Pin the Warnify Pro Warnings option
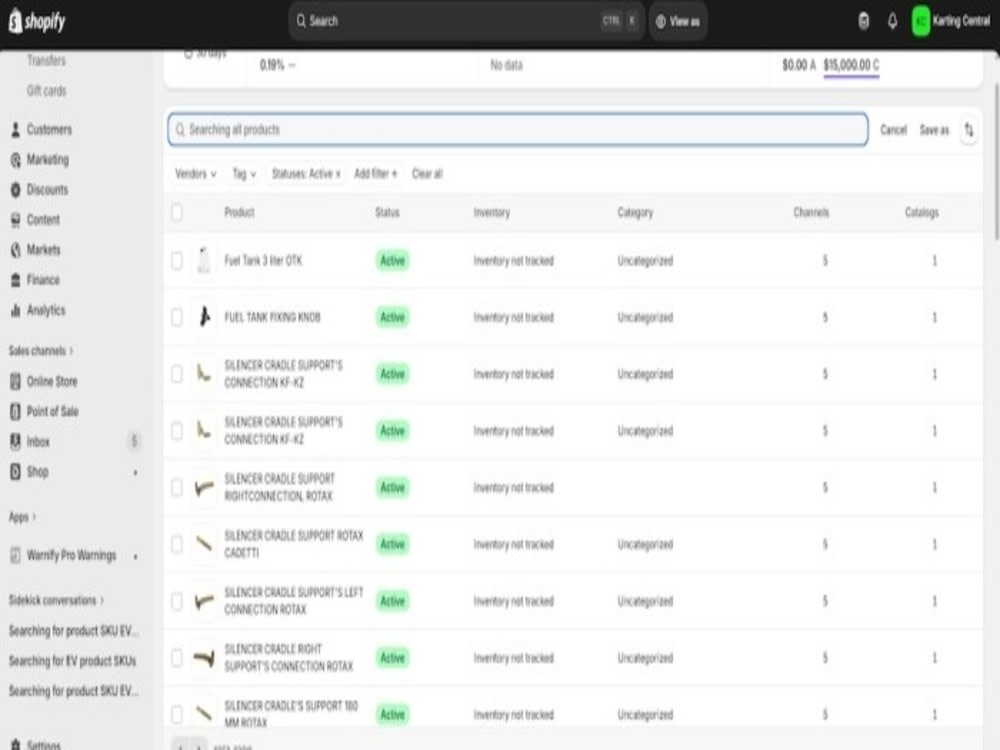The width and height of the screenshot is (1000, 750). tap(135, 556)
